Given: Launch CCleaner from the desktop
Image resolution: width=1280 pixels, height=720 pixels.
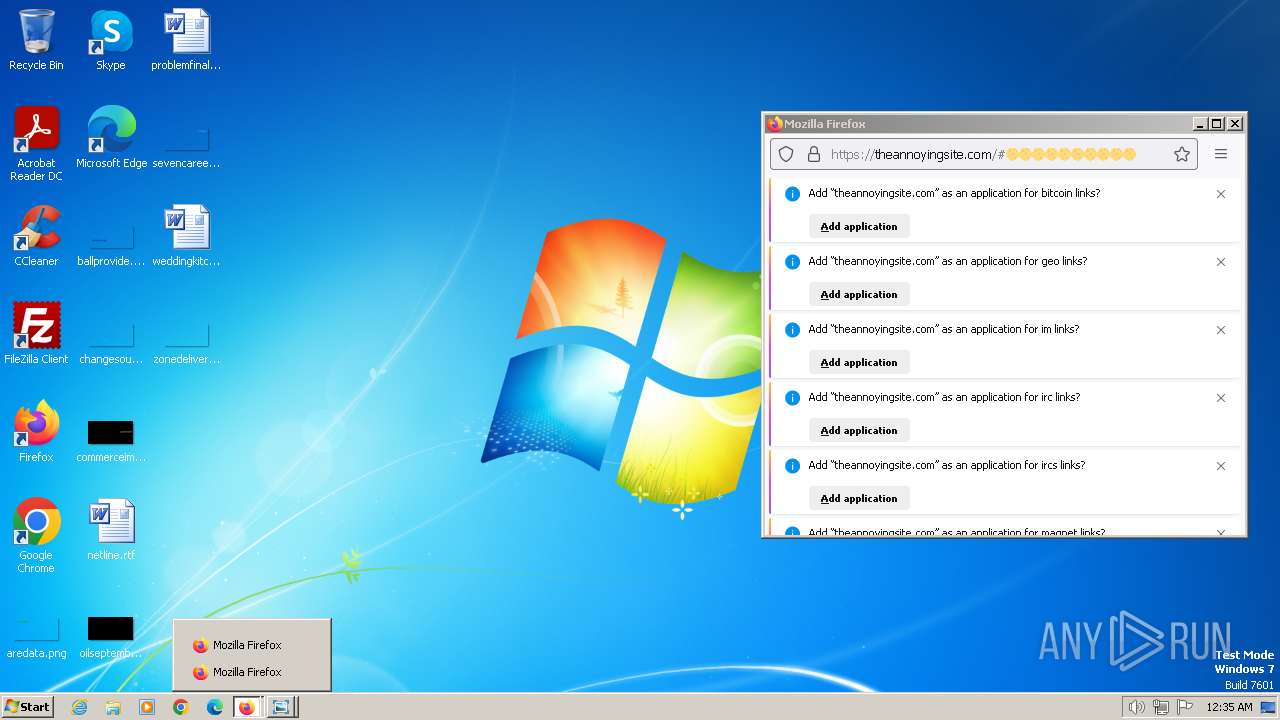Looking at the screenshot, I should (36, 235).
